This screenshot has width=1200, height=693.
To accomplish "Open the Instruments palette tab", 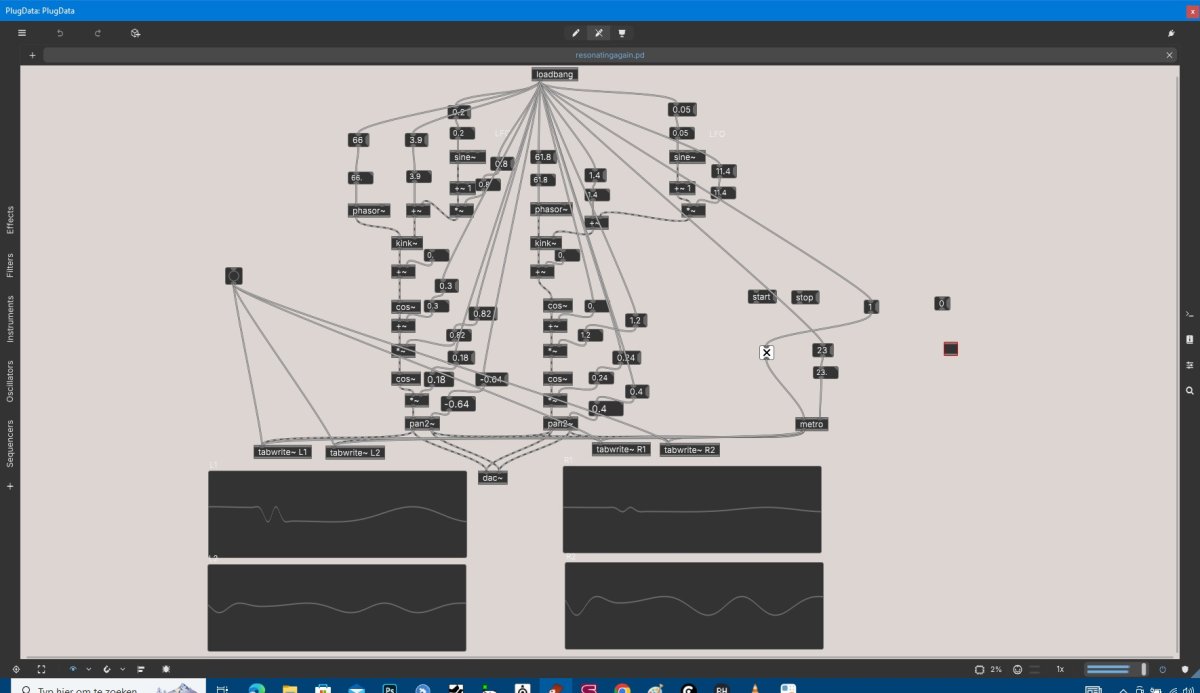I will click(11, 320).
